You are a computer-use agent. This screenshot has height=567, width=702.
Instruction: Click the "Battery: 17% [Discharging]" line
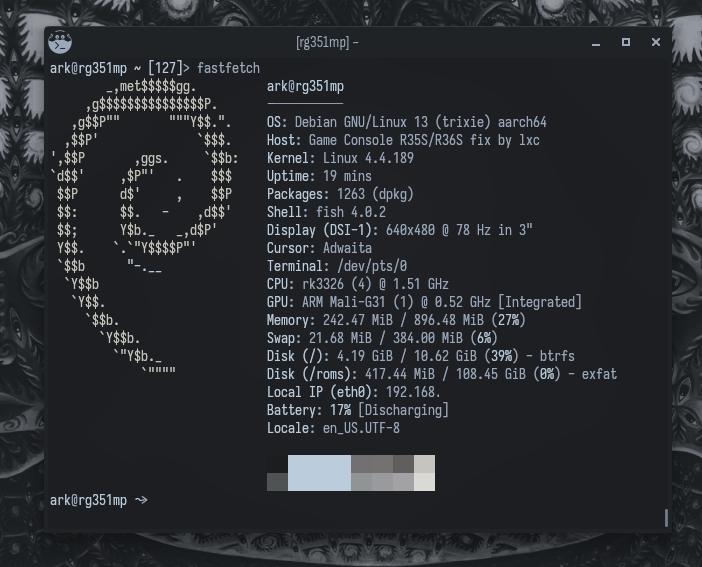point(358,410)
